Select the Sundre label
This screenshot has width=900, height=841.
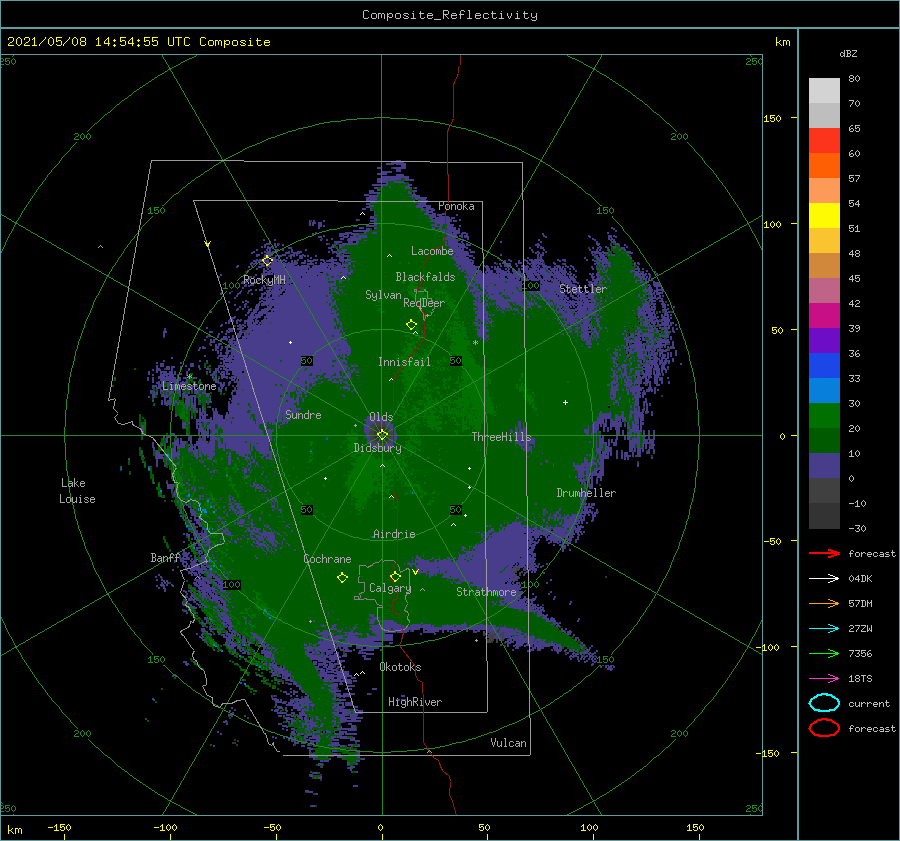tap(303, 414)
